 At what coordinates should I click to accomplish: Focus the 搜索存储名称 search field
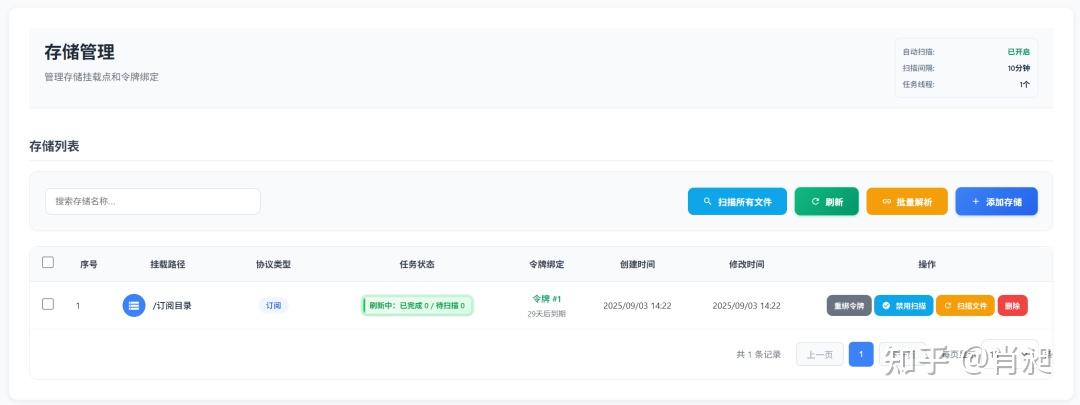[x=152, y=201]
